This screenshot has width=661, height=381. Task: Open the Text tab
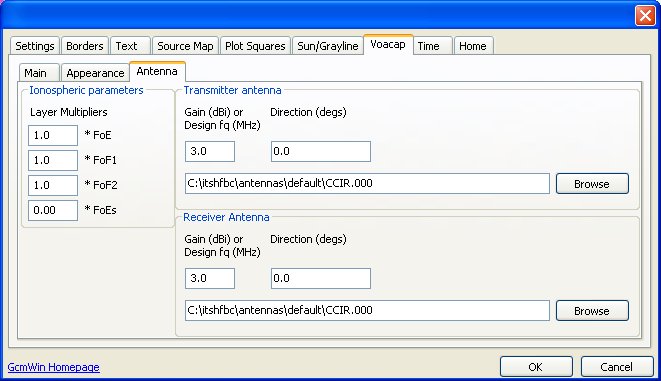point(130,46)
